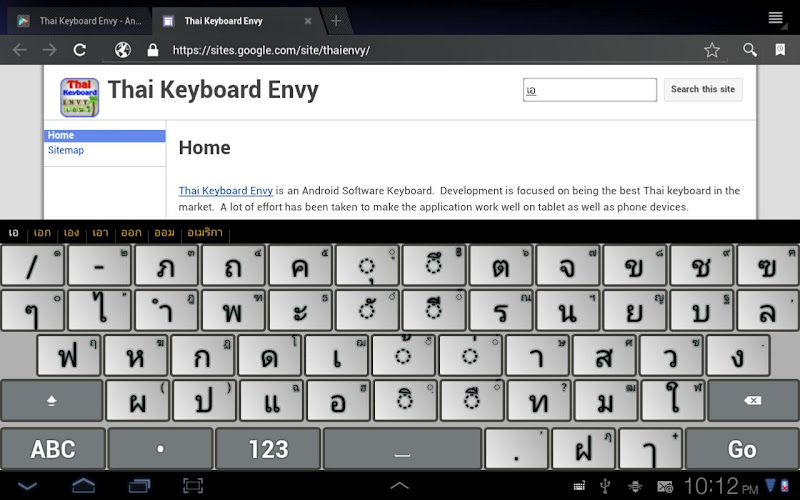Open the recent apps button
800x500 pixels.
(139, 486)
